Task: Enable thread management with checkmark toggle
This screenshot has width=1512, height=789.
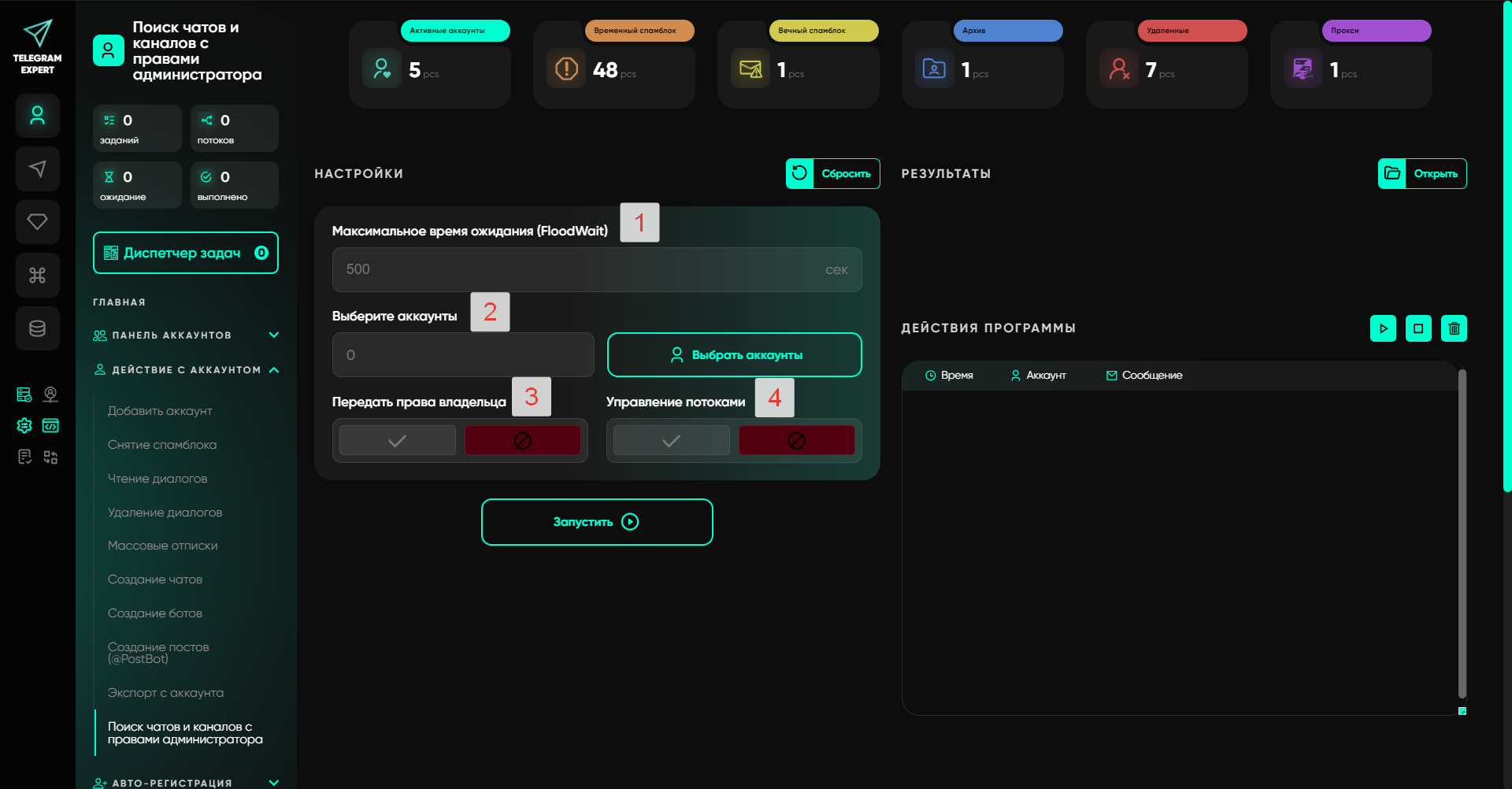Action: (671, 441)
